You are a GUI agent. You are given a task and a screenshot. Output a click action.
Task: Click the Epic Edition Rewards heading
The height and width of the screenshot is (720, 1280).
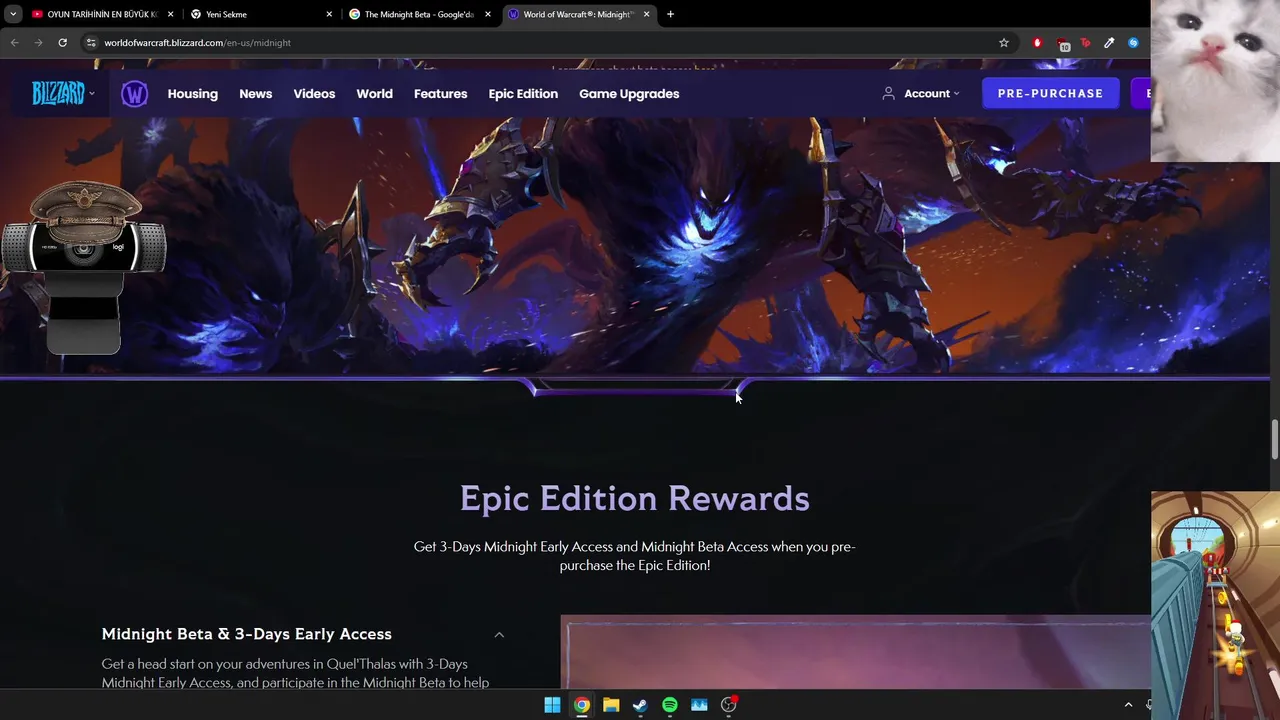[x=634, y=498]
